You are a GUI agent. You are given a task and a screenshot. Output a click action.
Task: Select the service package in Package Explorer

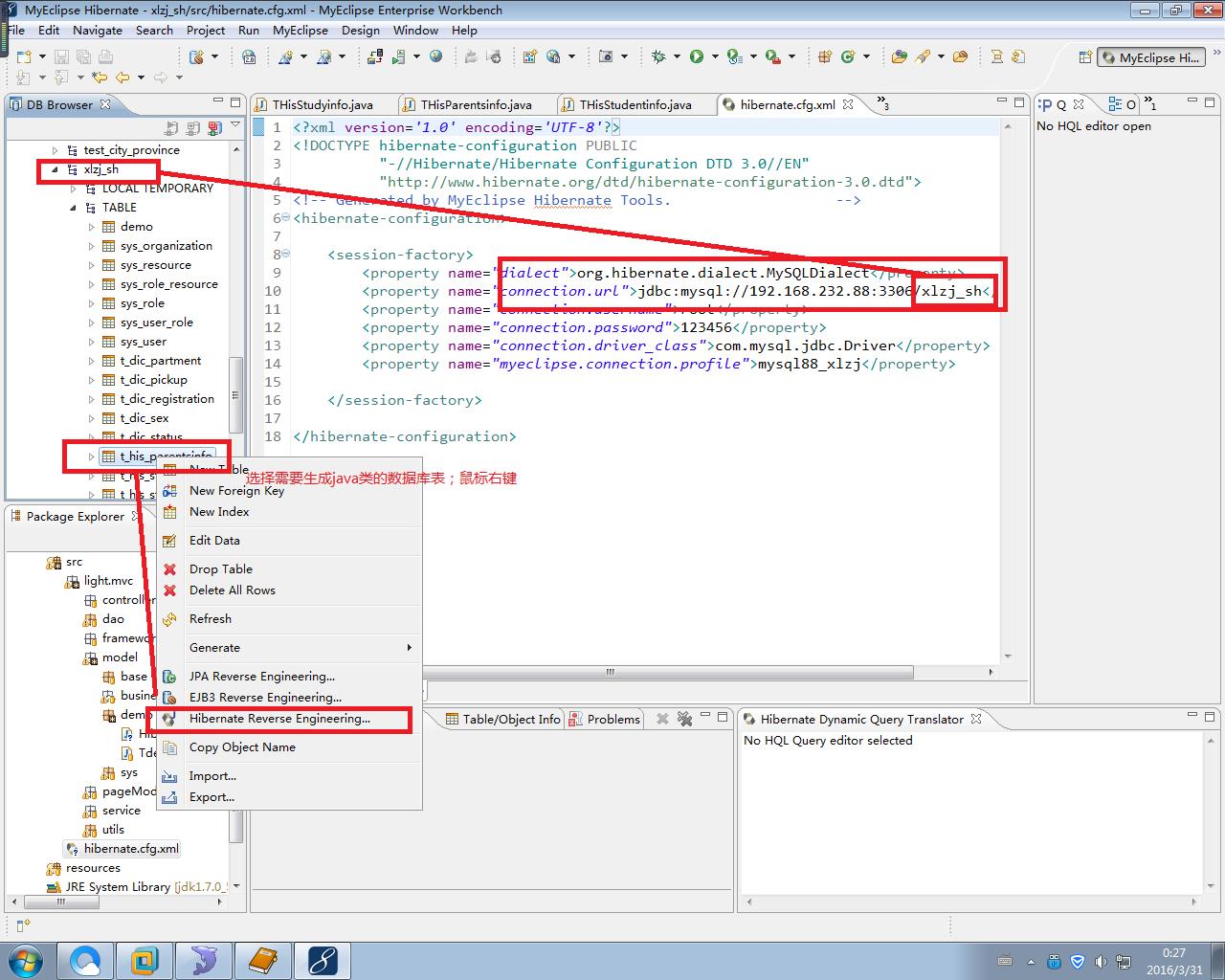tap(112, 811)
